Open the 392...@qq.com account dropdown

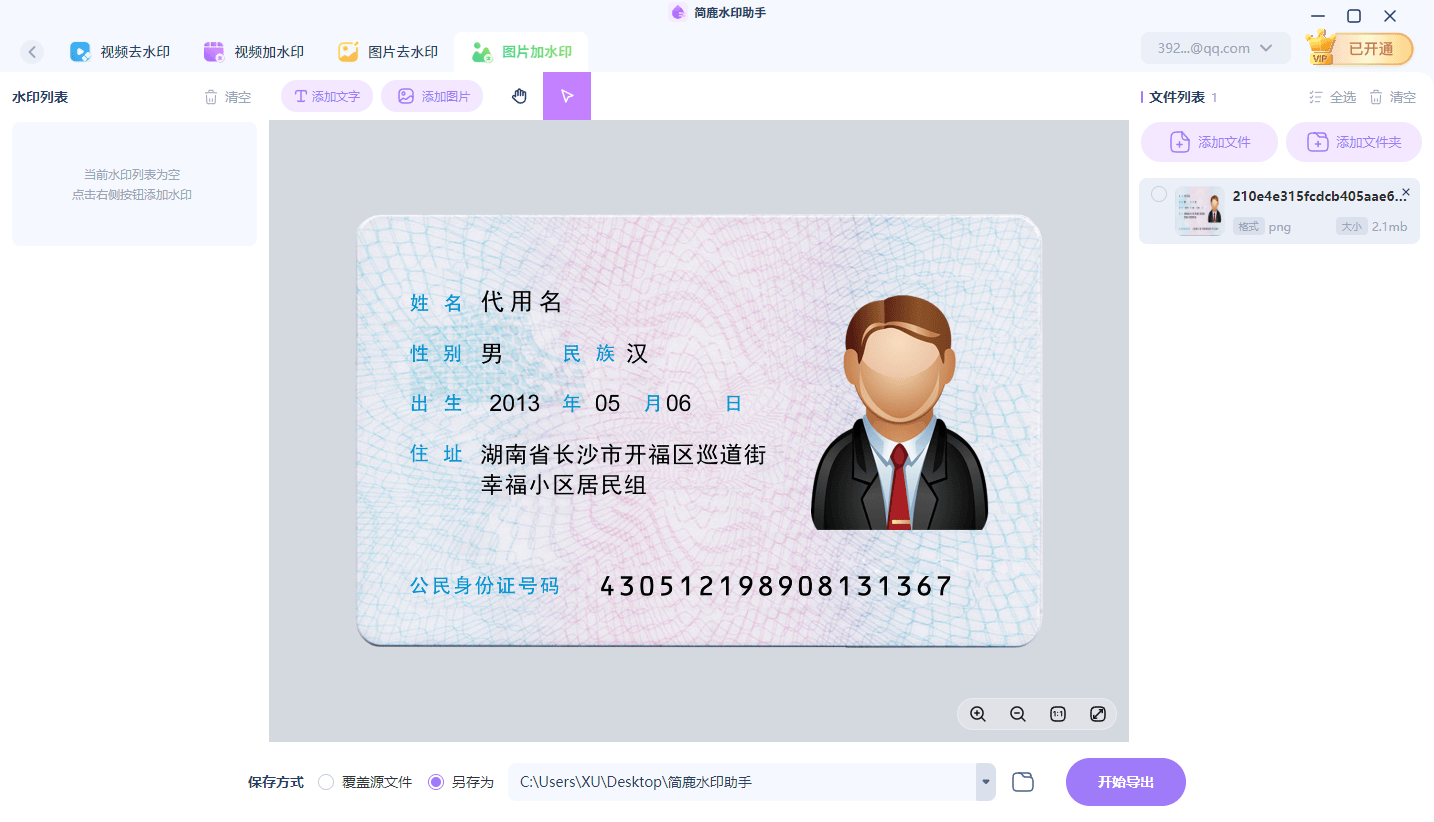pos(1214,48)
